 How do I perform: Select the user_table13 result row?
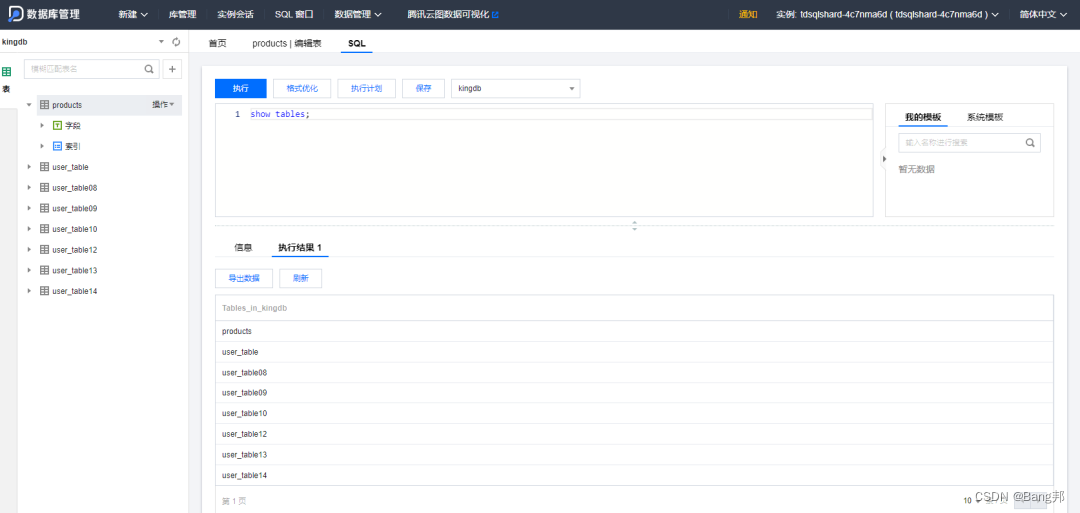pyautogui.click(x=634, y=454)
